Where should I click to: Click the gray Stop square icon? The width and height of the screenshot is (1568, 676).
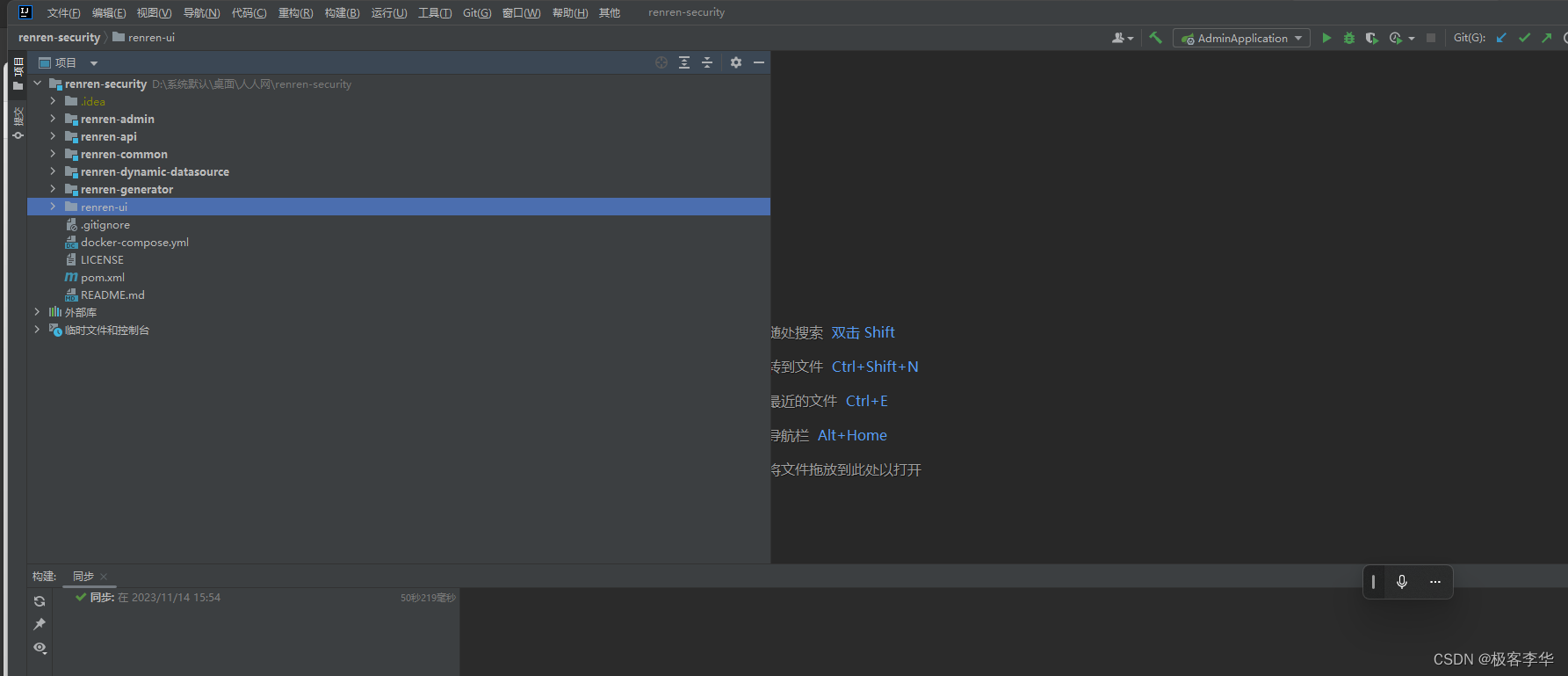[1431, 38]
